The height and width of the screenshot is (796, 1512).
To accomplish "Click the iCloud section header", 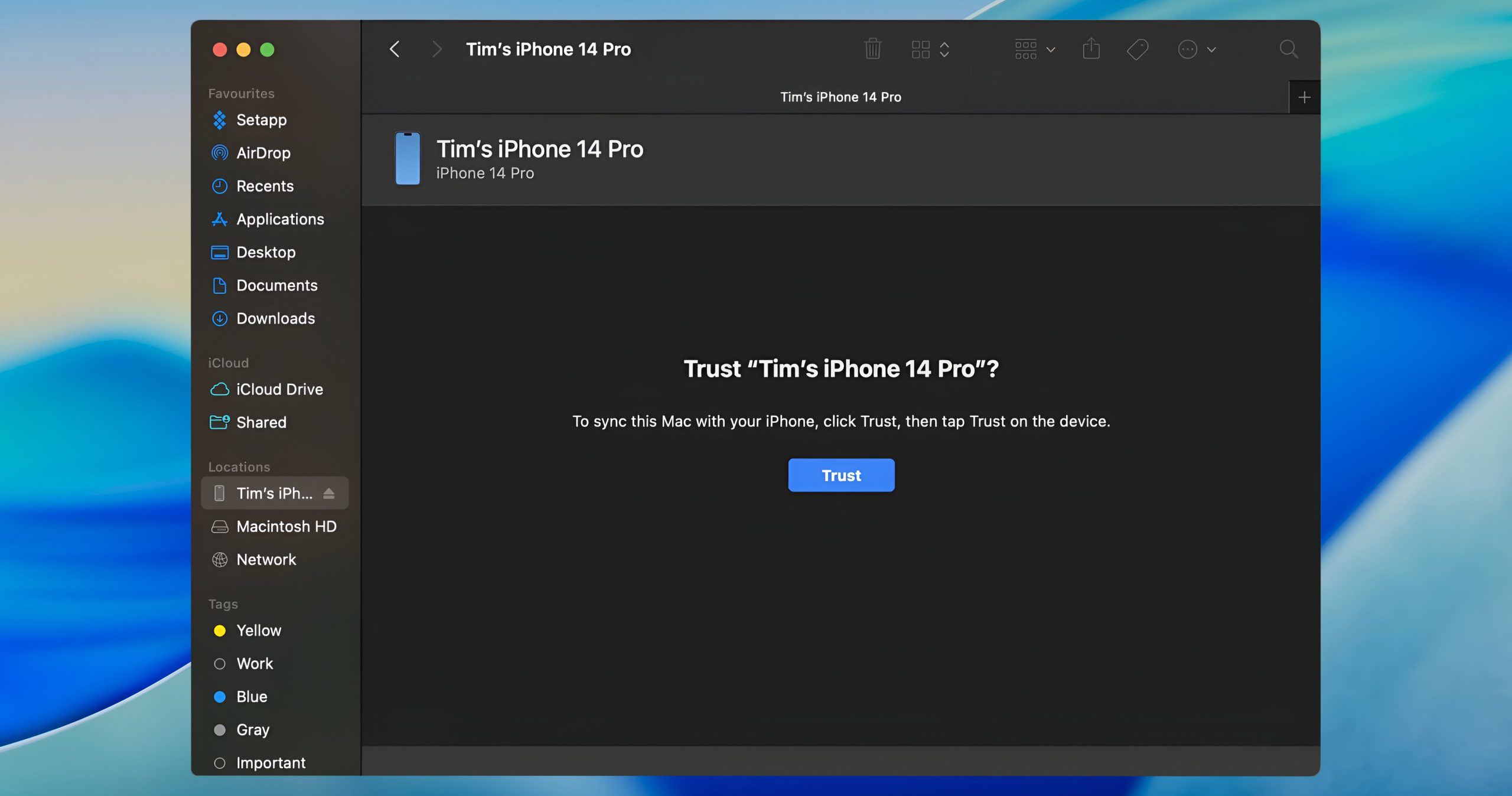I will click(228, 363).
